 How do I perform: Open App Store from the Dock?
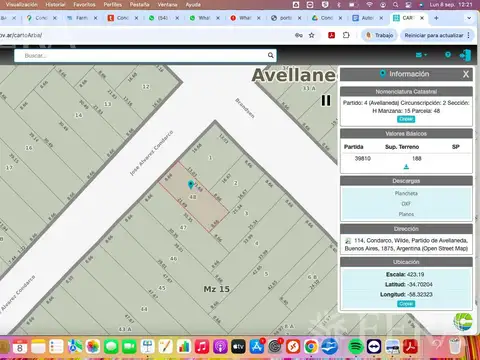(256, 347)
